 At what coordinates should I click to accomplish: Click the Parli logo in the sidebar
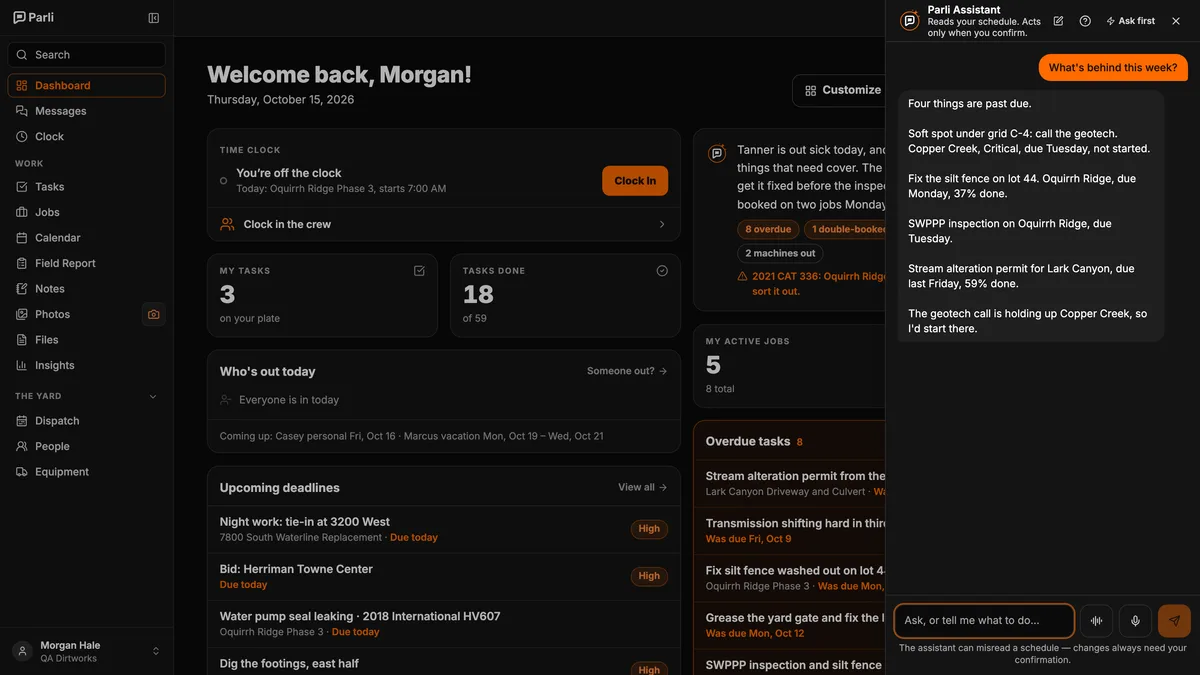tap(34, 18)
